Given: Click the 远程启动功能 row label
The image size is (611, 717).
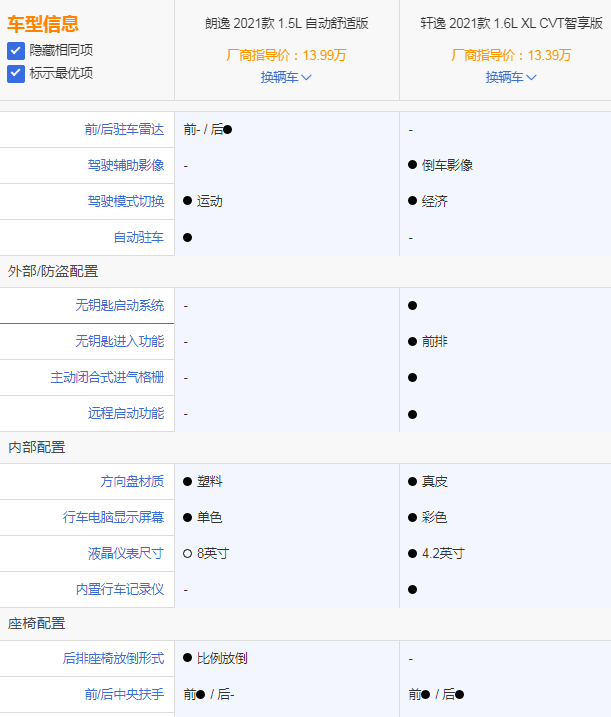Looking at the screenshot, I should [126, 414].
